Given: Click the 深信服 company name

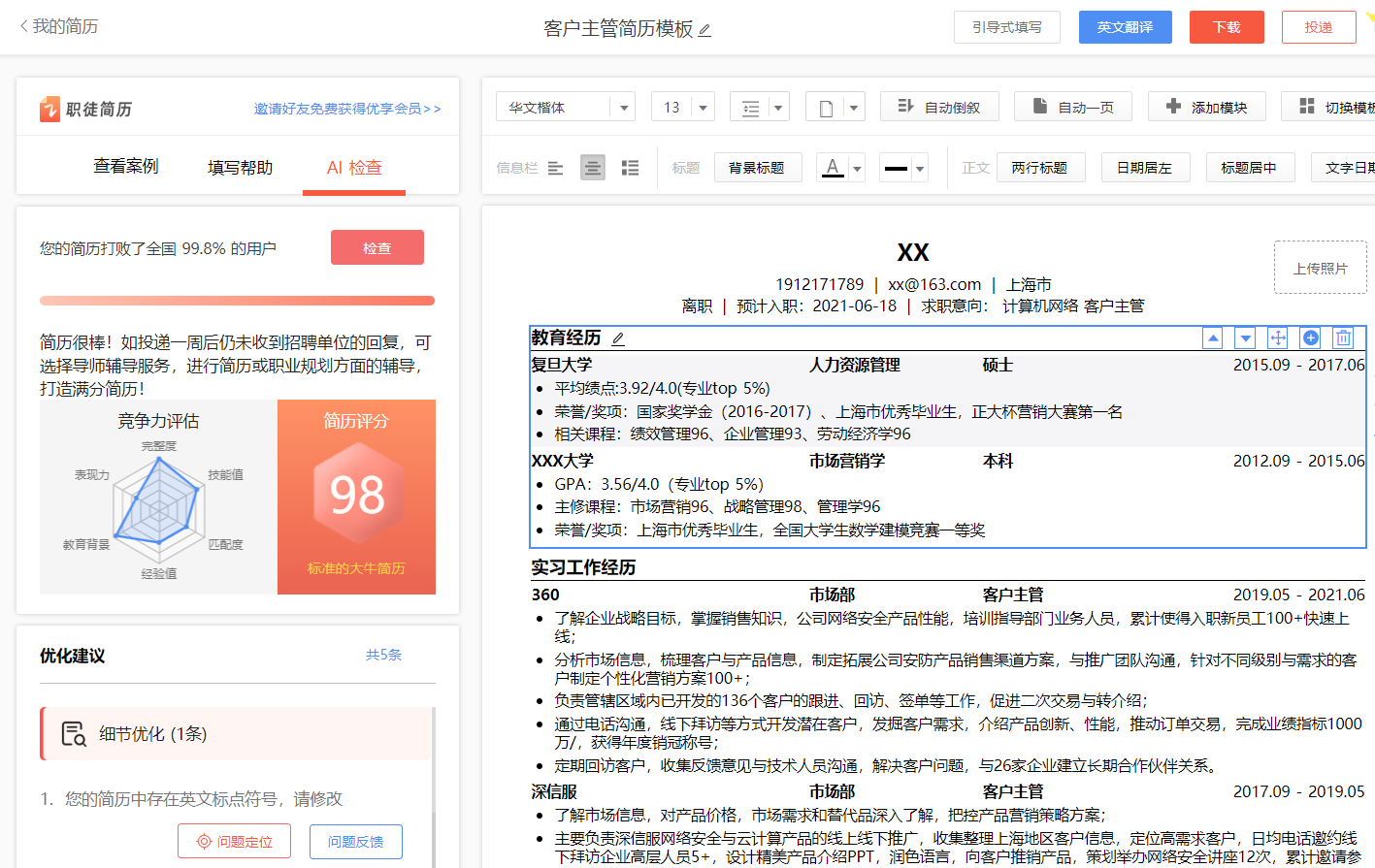Looking at the screenshot, I should (554, 791).
